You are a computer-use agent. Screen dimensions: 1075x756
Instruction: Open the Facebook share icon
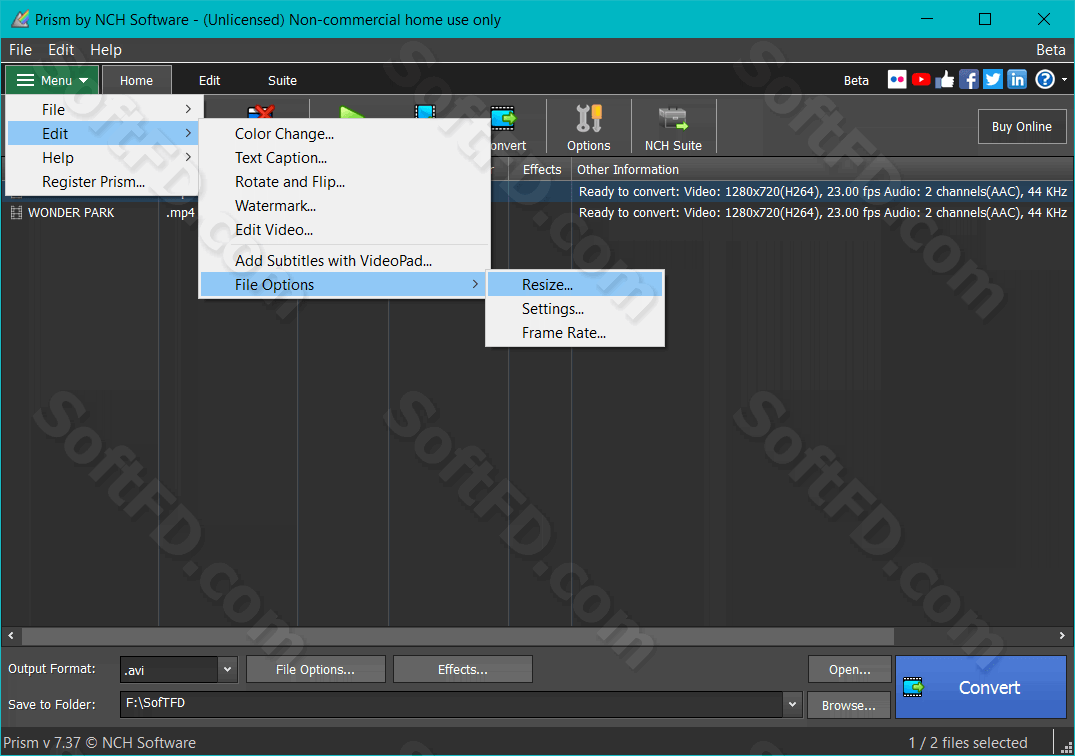969,80
